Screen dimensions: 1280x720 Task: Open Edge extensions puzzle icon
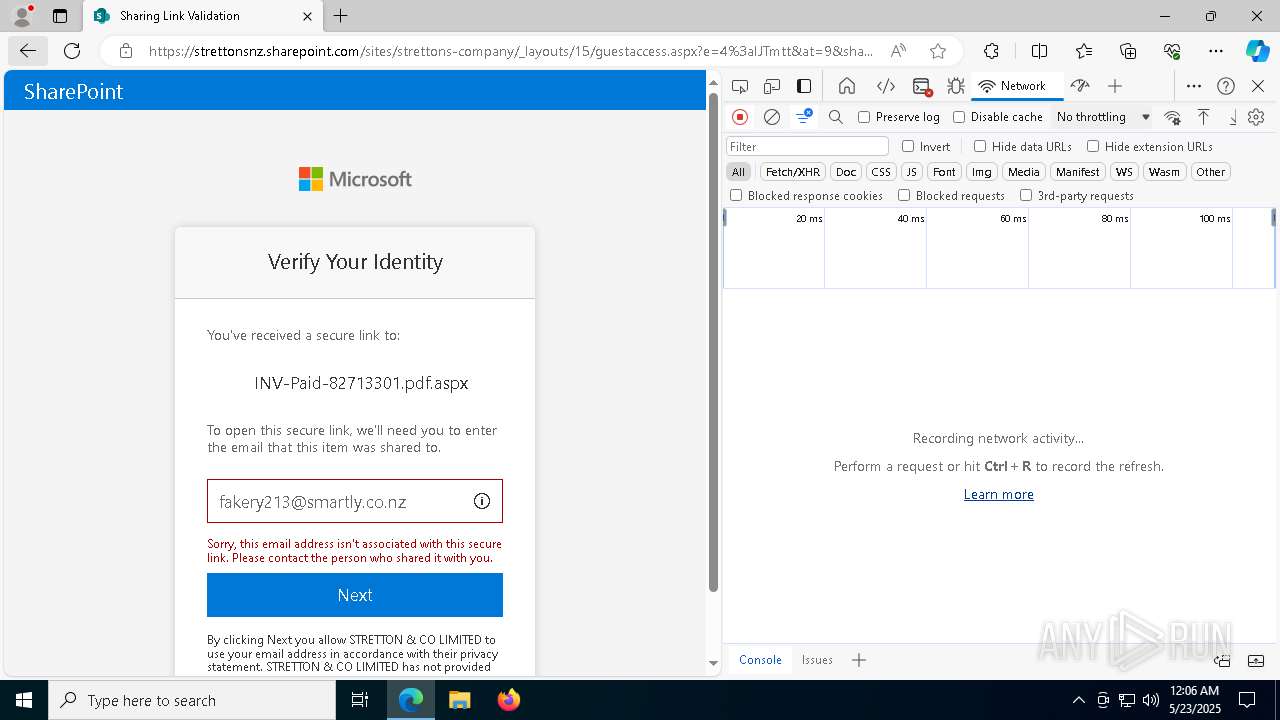pos(991,51)
